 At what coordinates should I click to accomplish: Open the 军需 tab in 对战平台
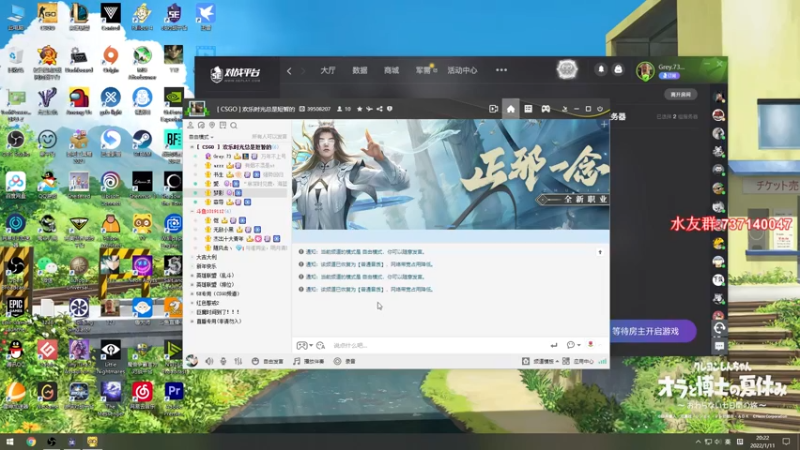(423, 70)
